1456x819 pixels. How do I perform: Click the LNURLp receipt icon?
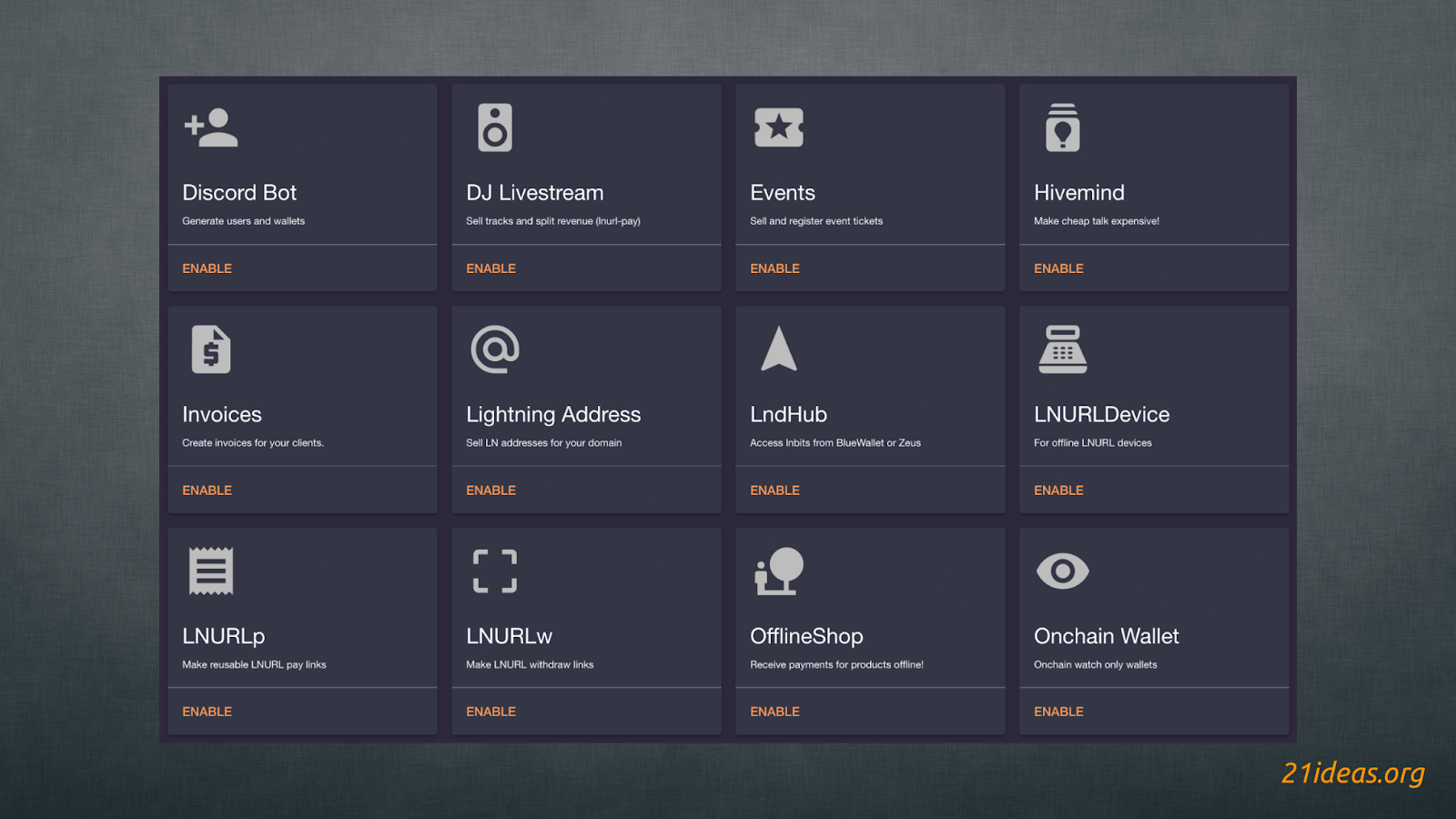pos(211,571)
